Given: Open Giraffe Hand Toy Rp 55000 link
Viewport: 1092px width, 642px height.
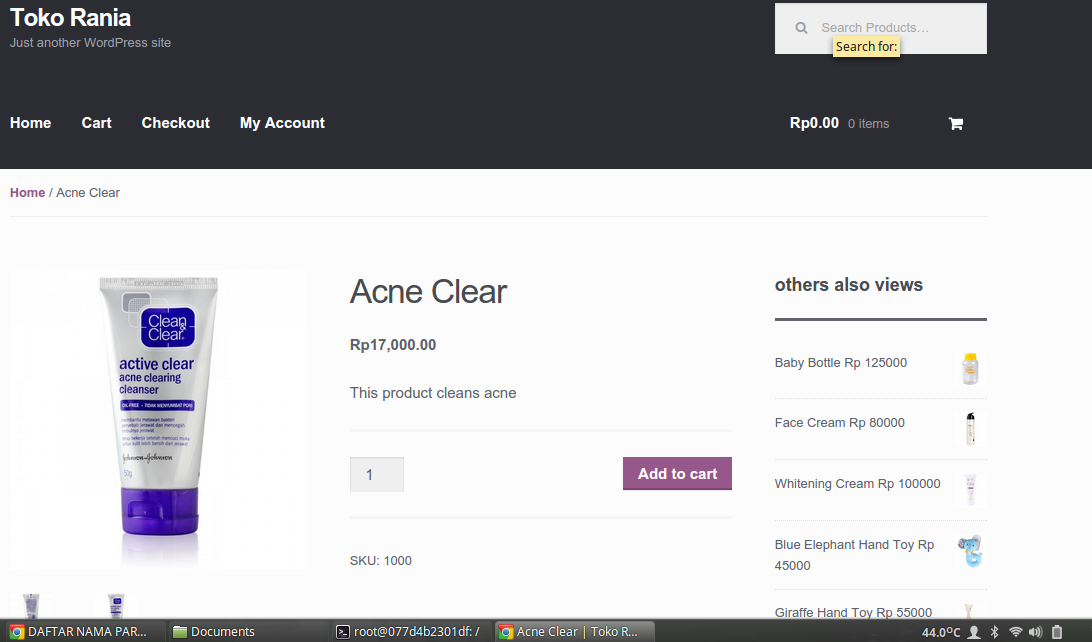Looking at the screenshot, I should pyautogui.click(x=853, y=612).
